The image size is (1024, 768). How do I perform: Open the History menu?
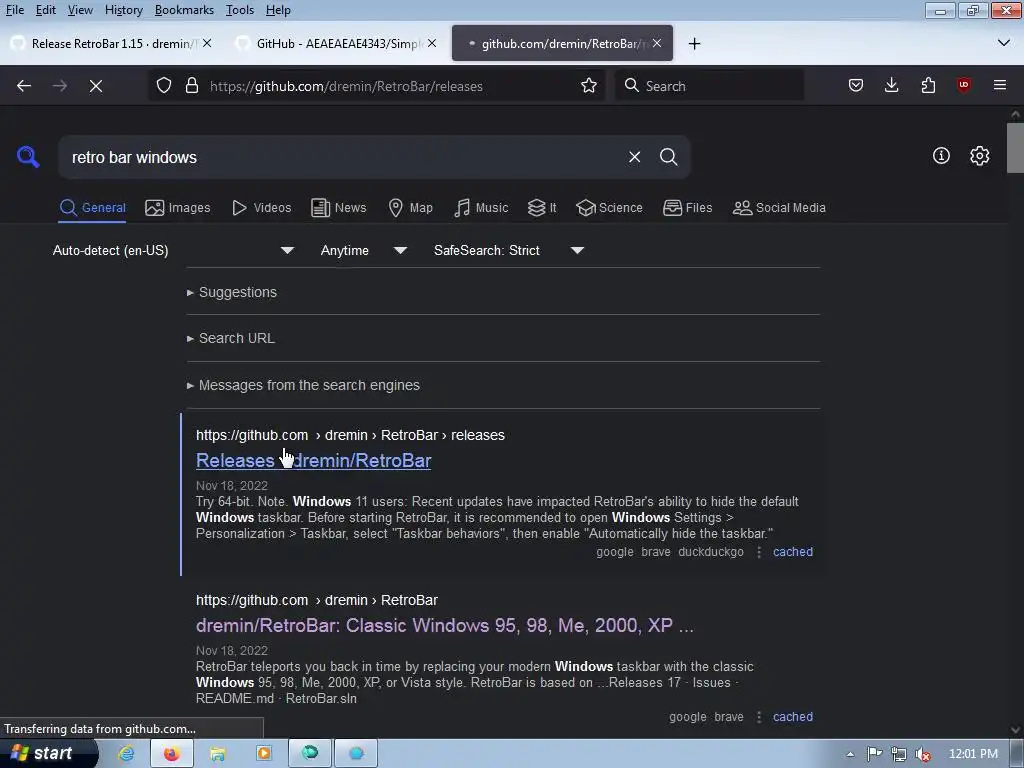123,10
